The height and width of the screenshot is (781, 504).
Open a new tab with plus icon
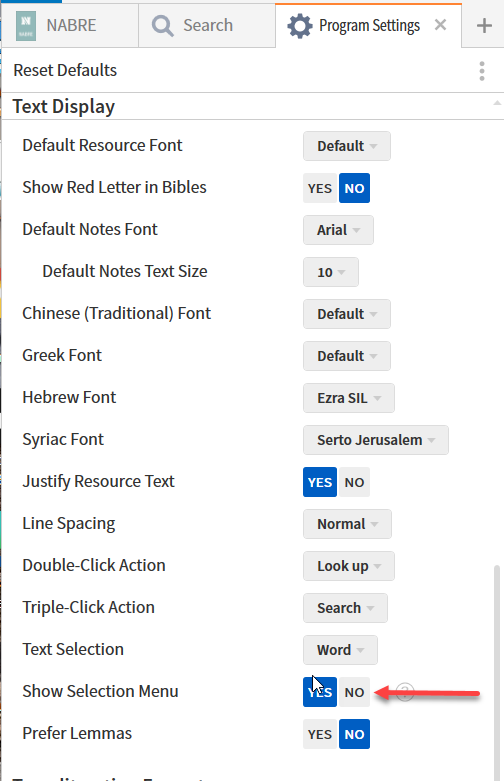pyautogui.click(x=484, y=25)
